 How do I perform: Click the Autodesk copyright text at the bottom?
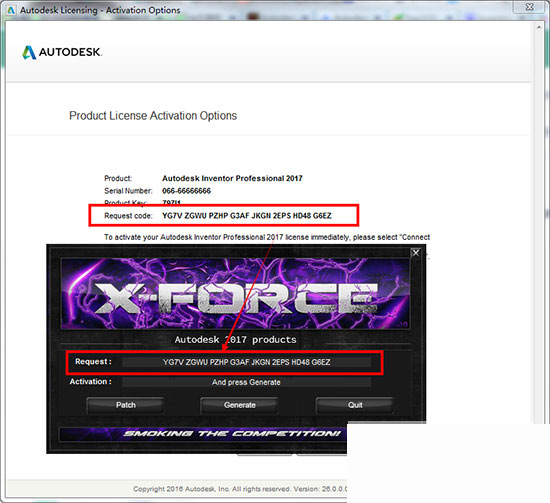(240, 489)
